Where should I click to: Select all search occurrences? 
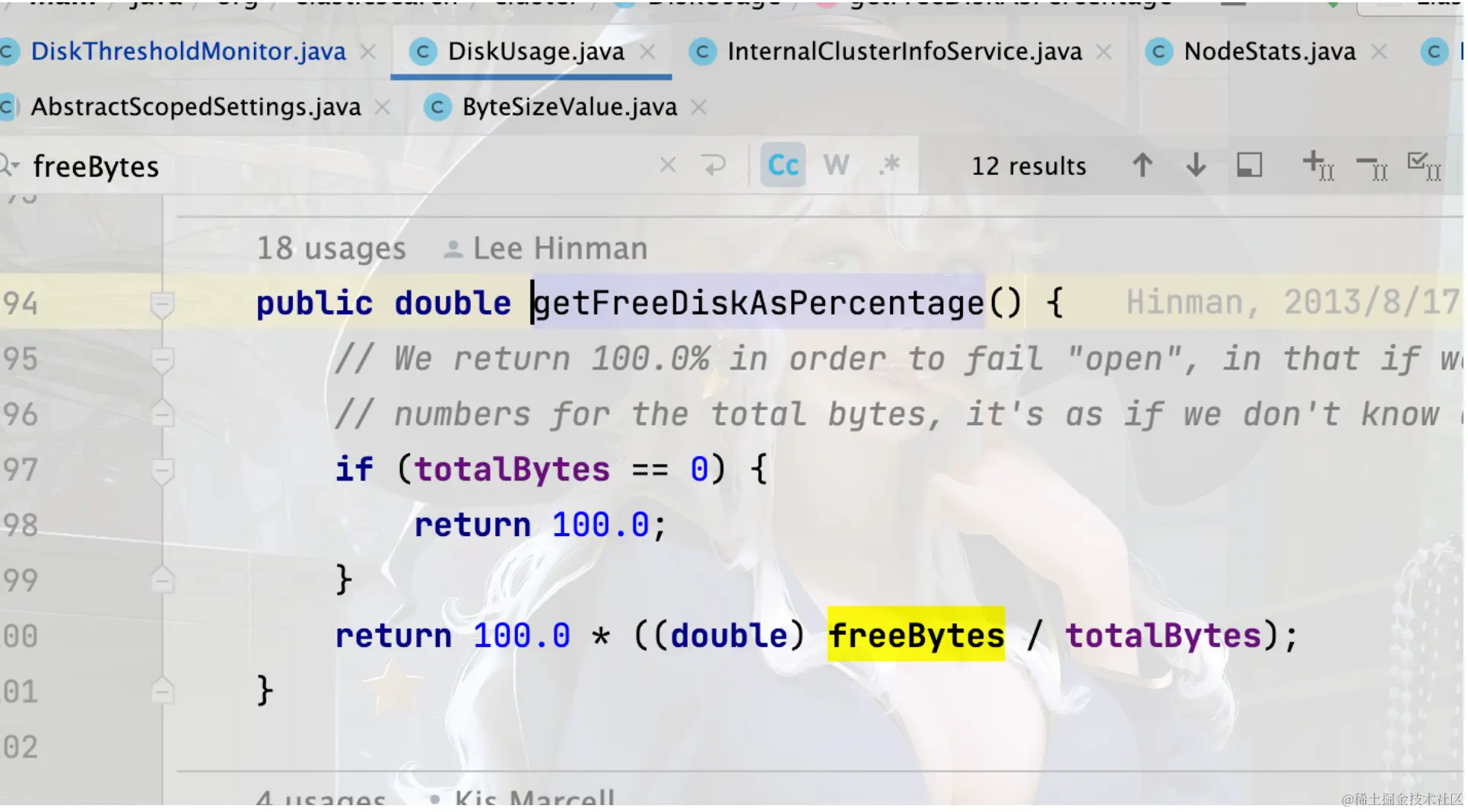1425,165
